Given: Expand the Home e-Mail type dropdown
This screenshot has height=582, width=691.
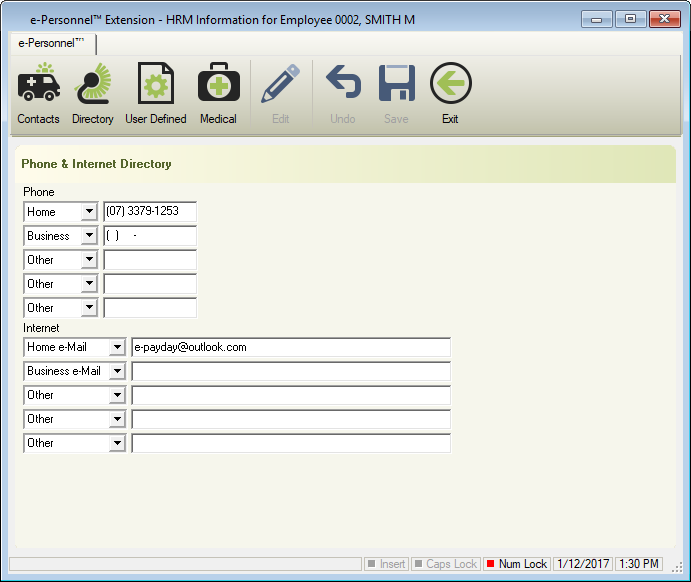Looking at the screenshot, I should click(x=117, y=347).
